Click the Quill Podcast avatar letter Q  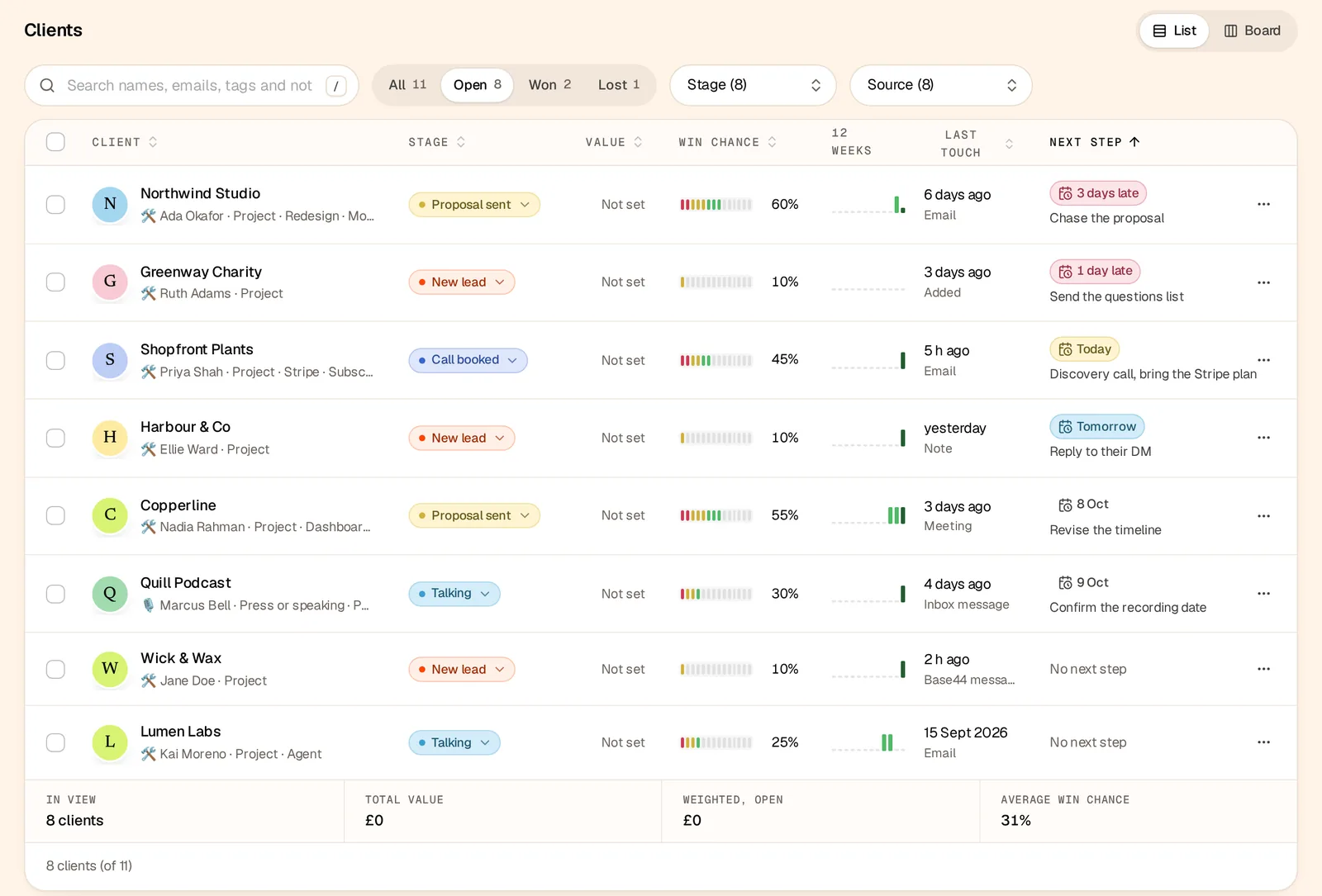click(x=110, y=593)
